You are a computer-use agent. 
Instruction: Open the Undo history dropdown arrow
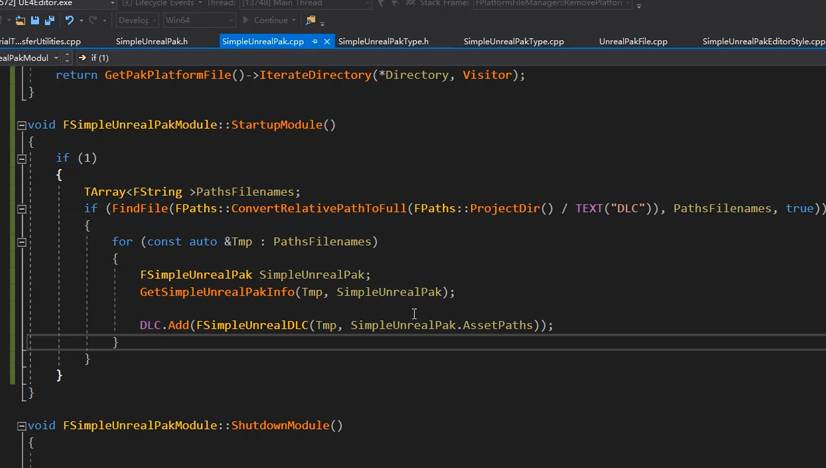[81, 21]
